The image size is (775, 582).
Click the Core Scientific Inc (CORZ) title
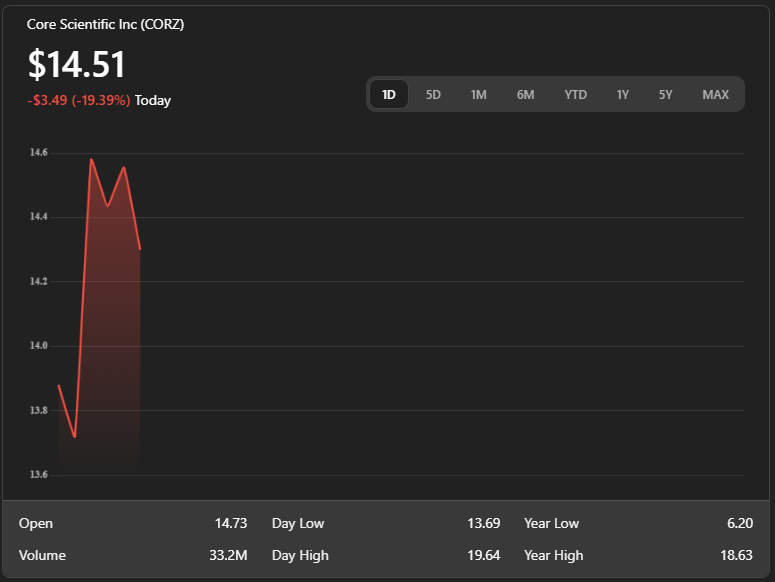point(105,24)
